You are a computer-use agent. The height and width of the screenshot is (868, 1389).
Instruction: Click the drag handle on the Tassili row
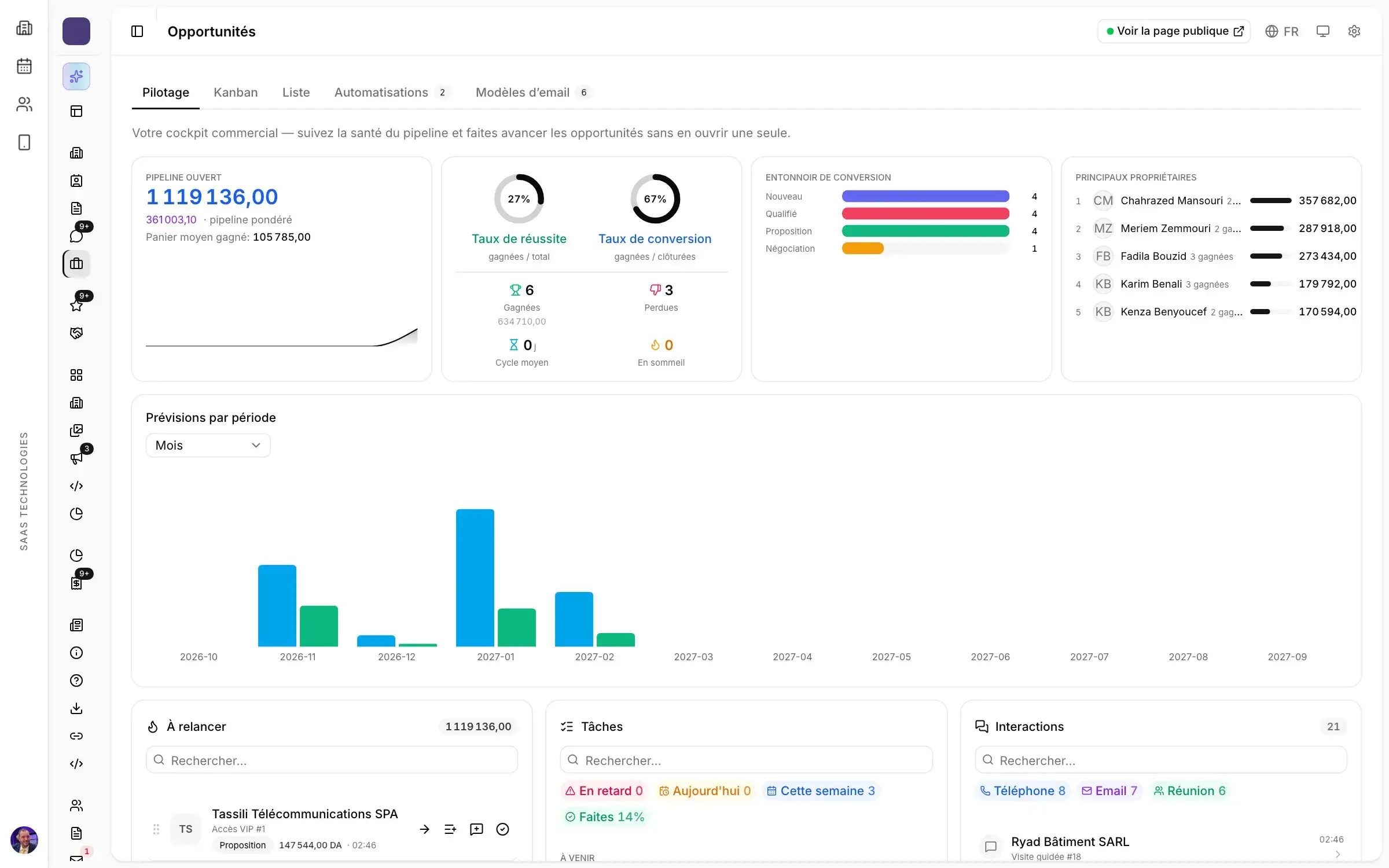[156, 829]
